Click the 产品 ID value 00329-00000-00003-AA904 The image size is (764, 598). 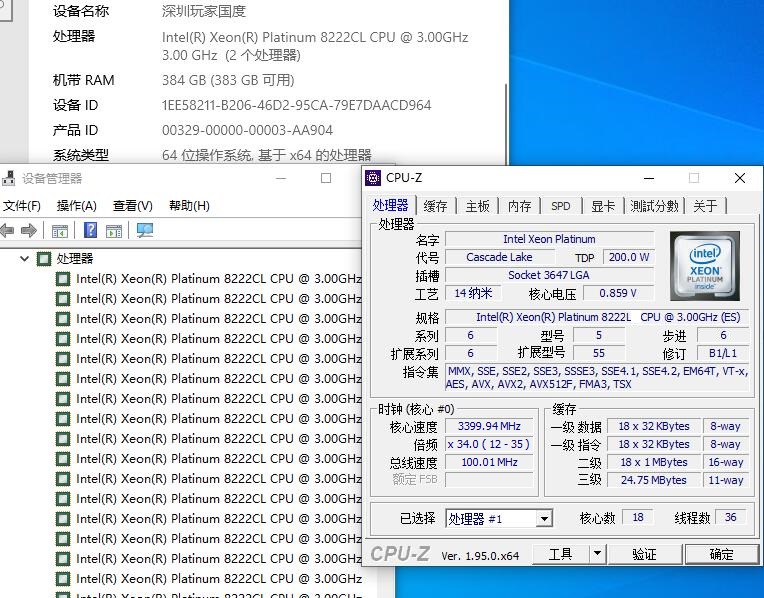tap(248, 130)
